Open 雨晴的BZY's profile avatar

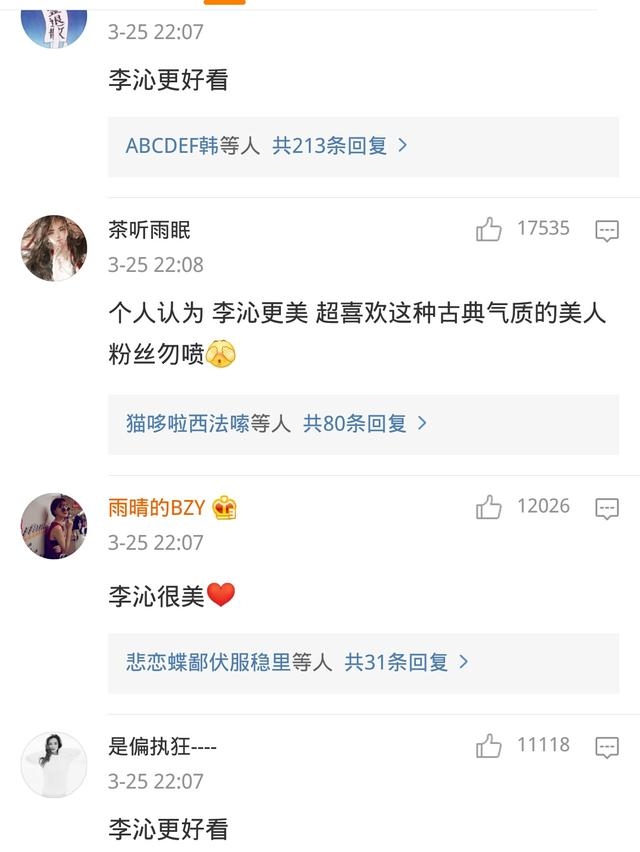click(54, 526)
